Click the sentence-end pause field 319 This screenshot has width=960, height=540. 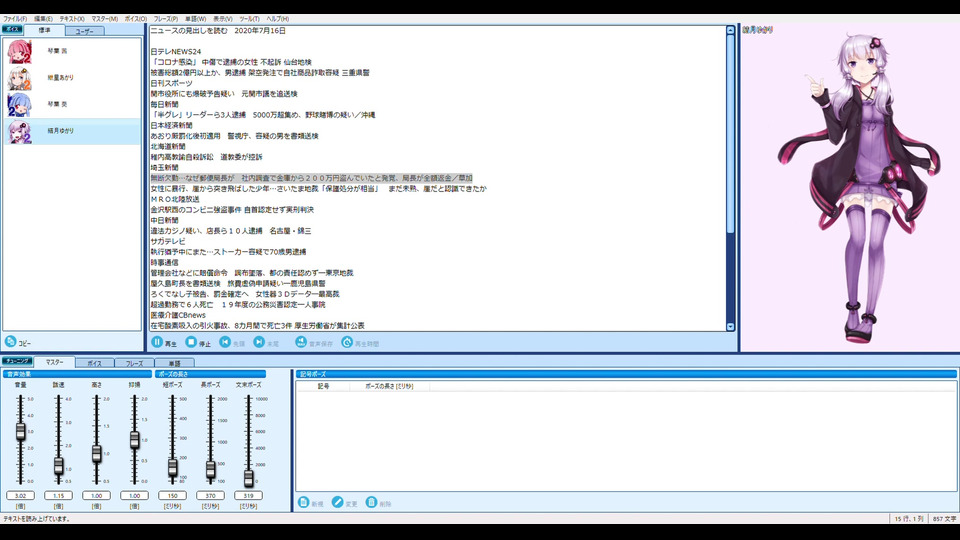coord(248,495)
